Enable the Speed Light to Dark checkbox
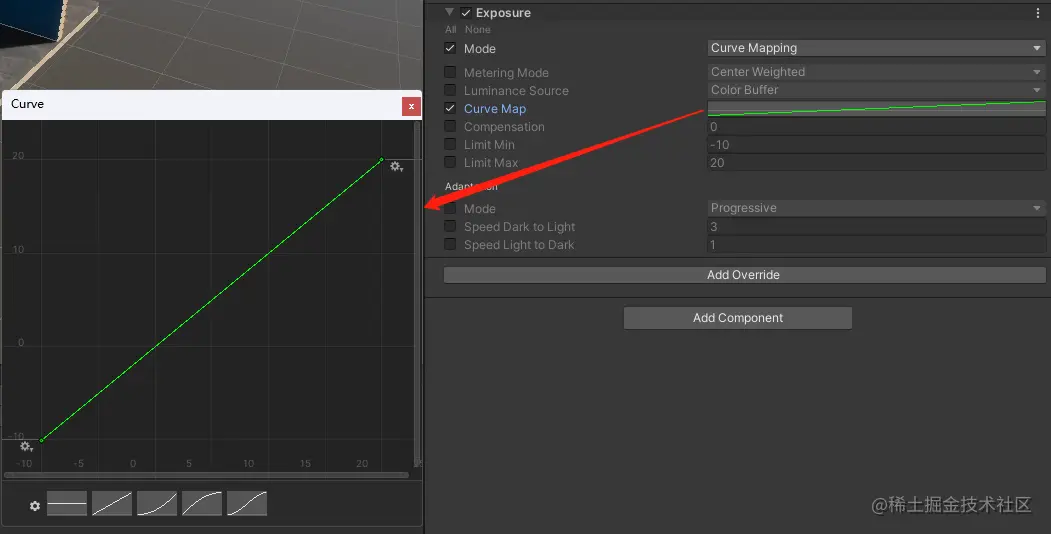This screenshot has height=534, width=1051. coord(450,245)
